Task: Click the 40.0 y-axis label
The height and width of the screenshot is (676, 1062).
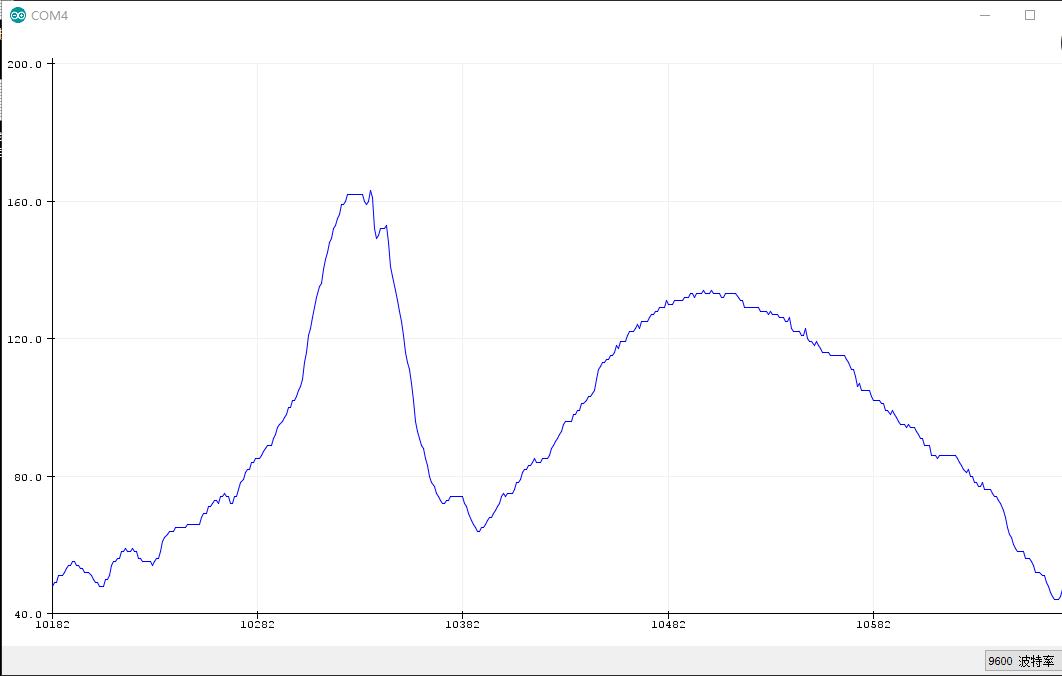Action: (28, 614)
